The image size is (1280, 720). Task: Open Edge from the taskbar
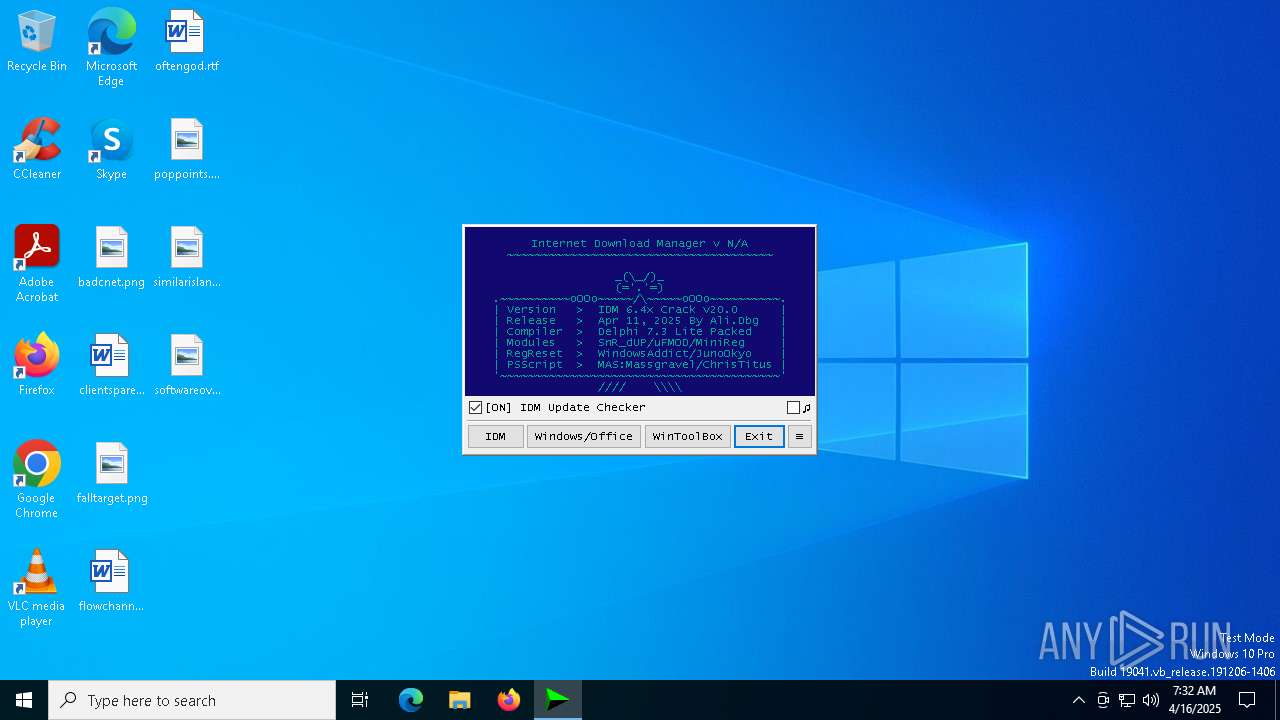tap(411, 700)
